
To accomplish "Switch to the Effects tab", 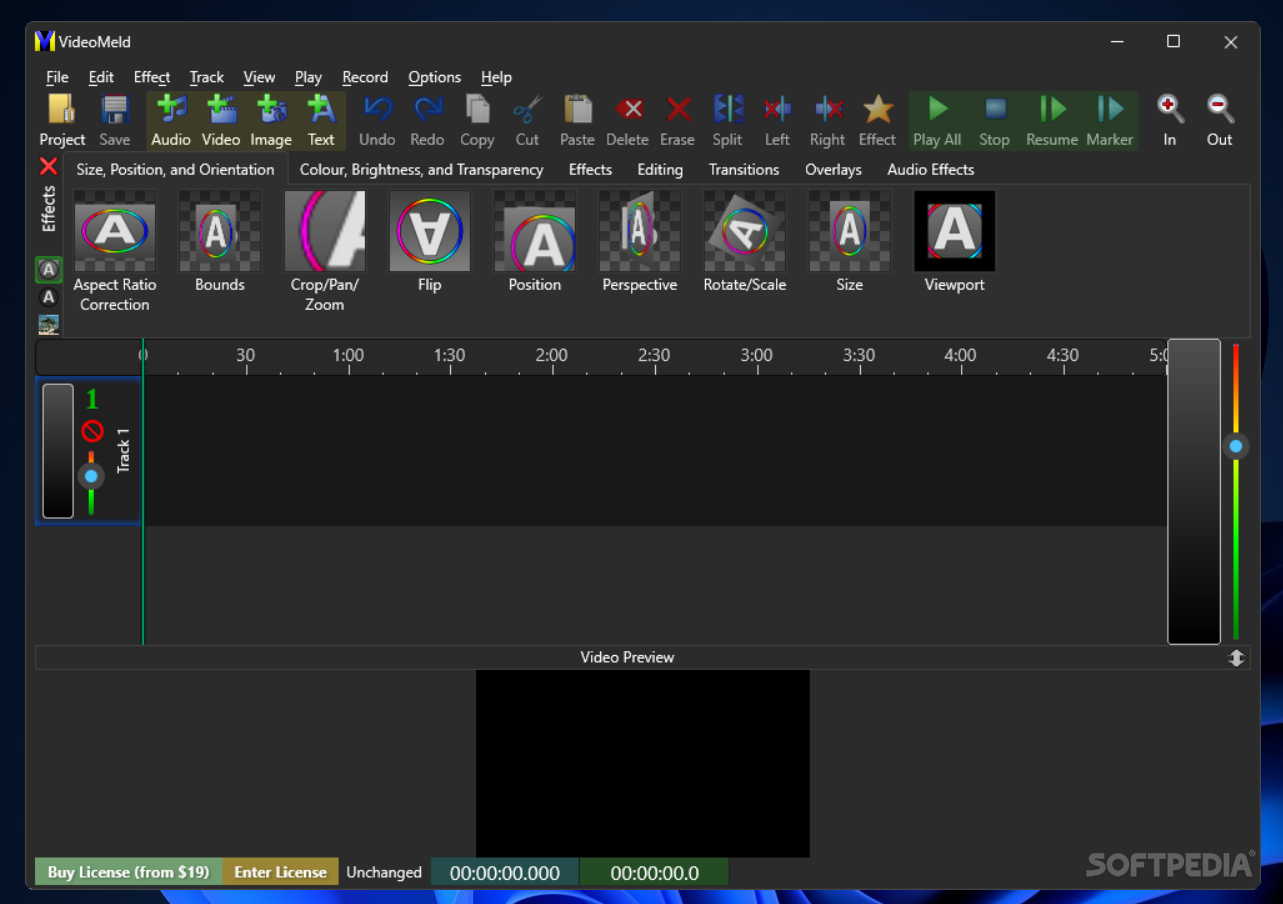I will [x=590, y=169].
